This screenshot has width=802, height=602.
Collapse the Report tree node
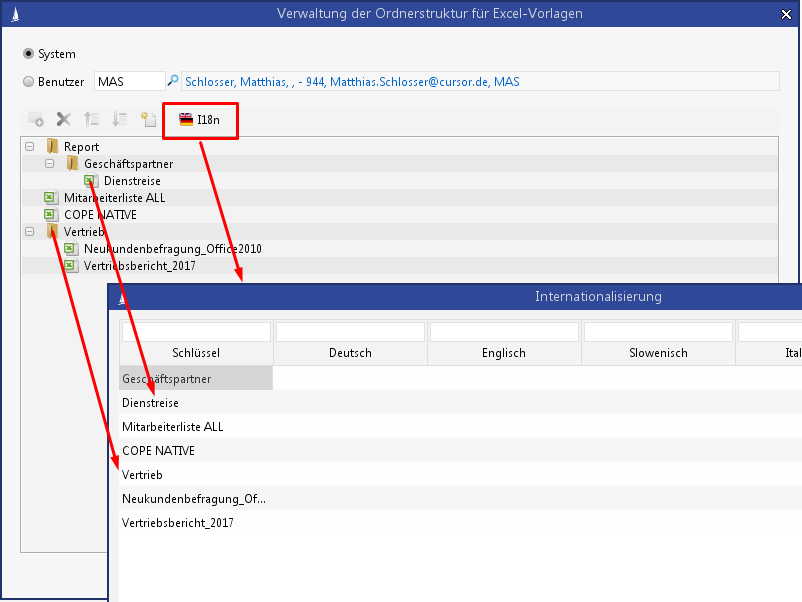point(29,147)
